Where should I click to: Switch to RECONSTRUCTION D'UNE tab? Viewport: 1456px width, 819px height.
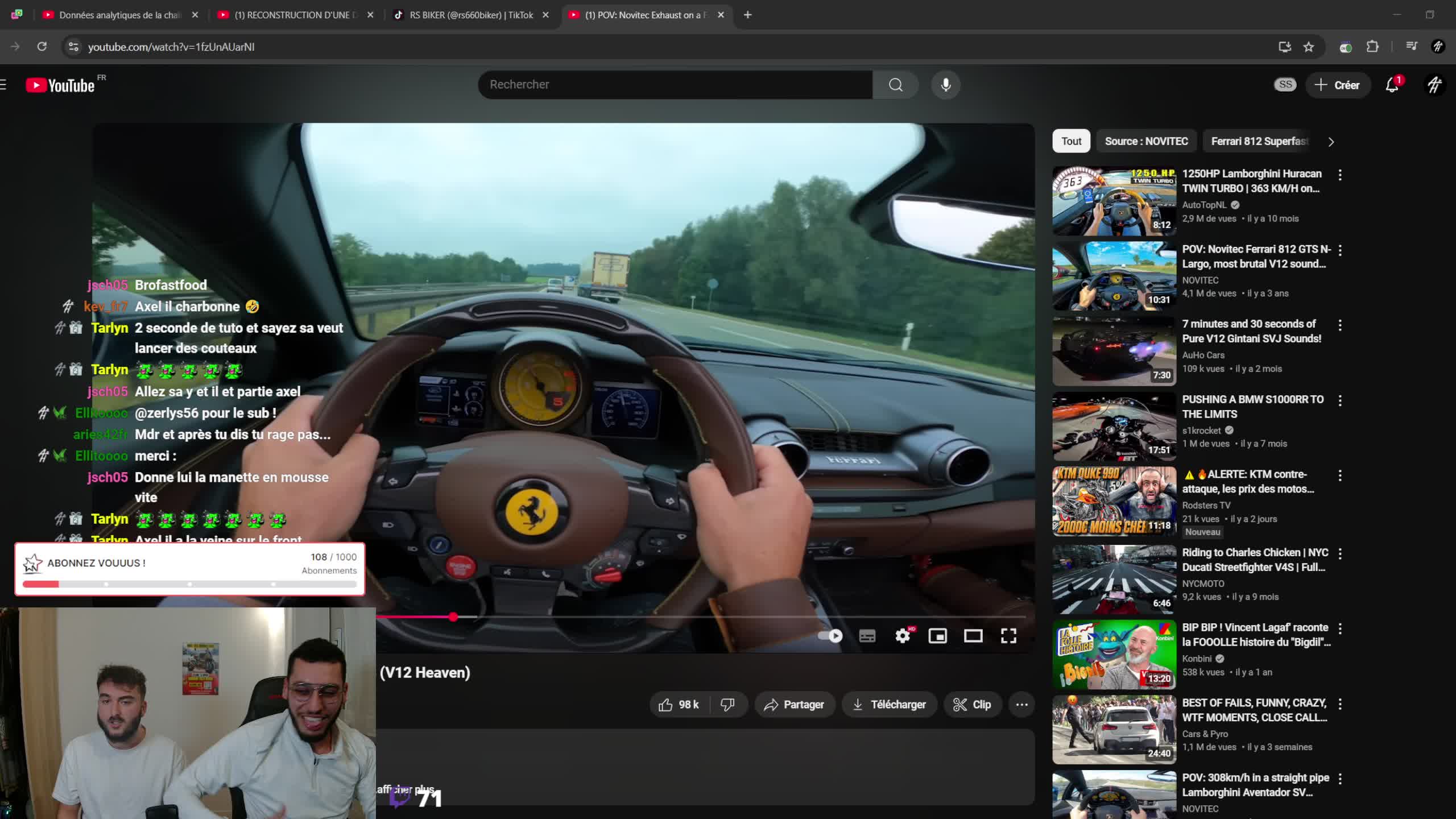(x=296, y=15)
